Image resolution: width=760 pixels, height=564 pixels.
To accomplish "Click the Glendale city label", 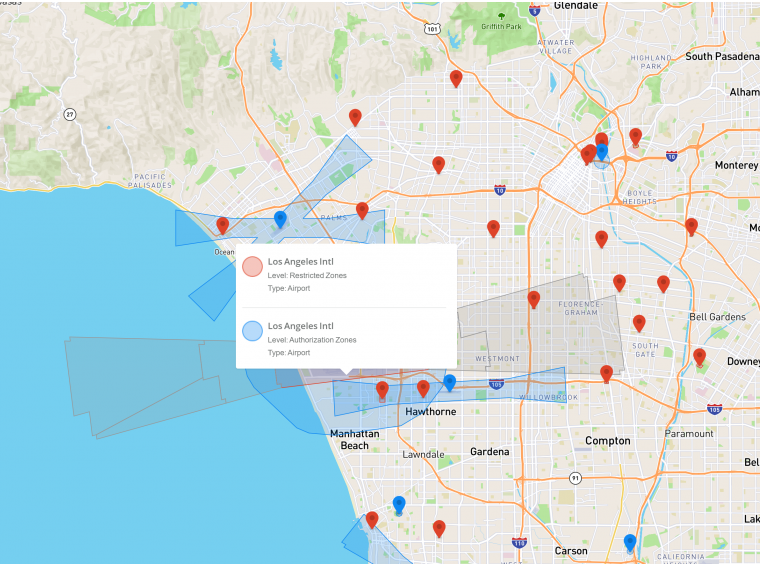I will coord(575,5).
